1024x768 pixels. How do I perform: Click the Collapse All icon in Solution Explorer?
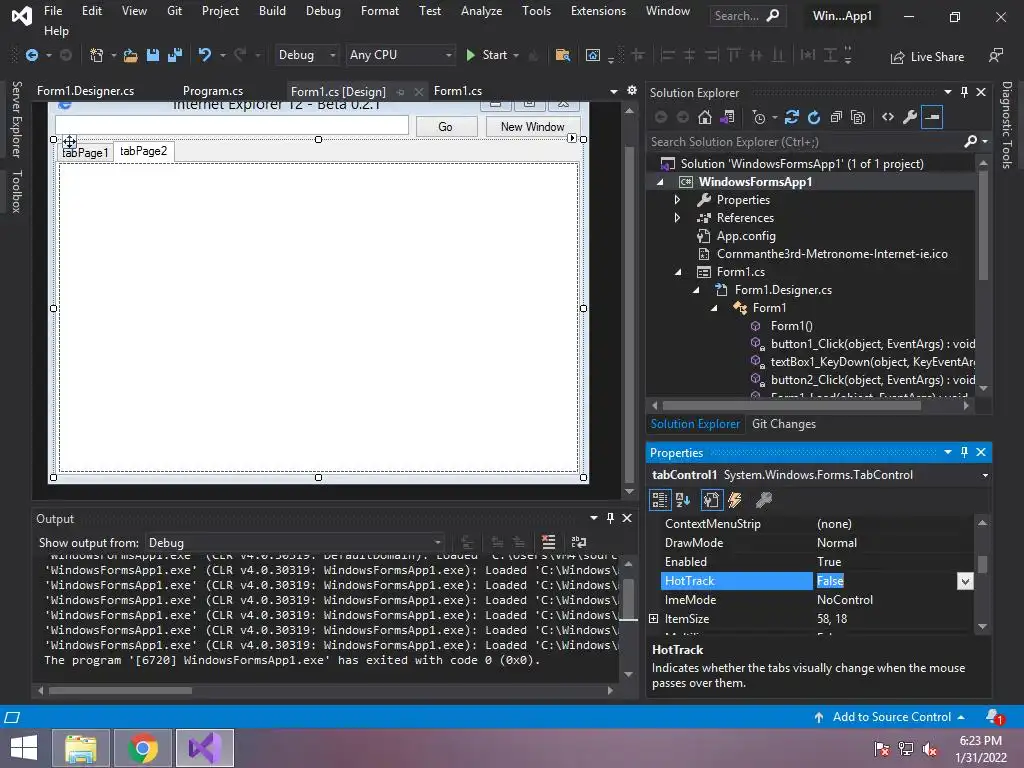836,118
